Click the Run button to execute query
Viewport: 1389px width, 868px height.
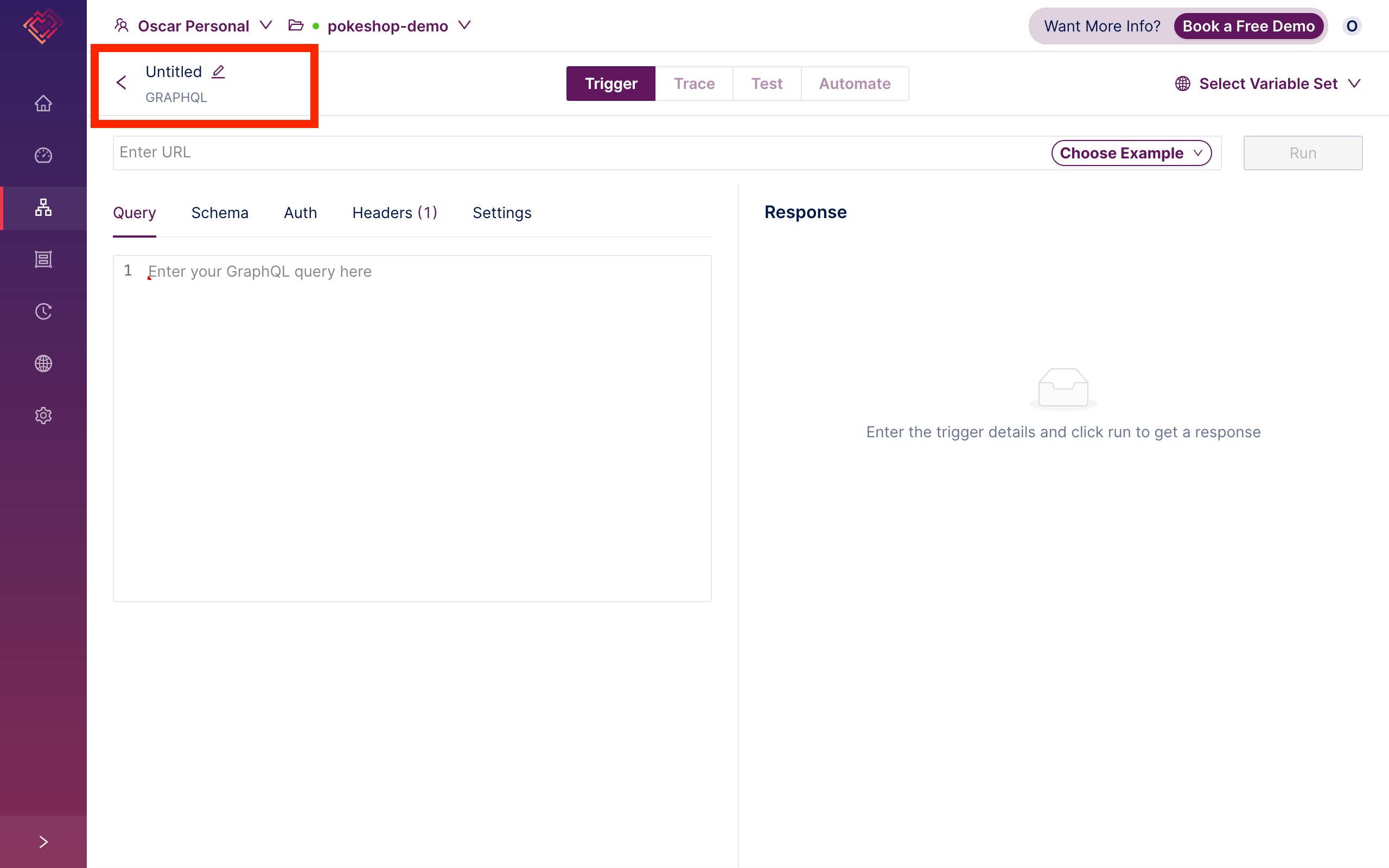[x=1303, y=152]
